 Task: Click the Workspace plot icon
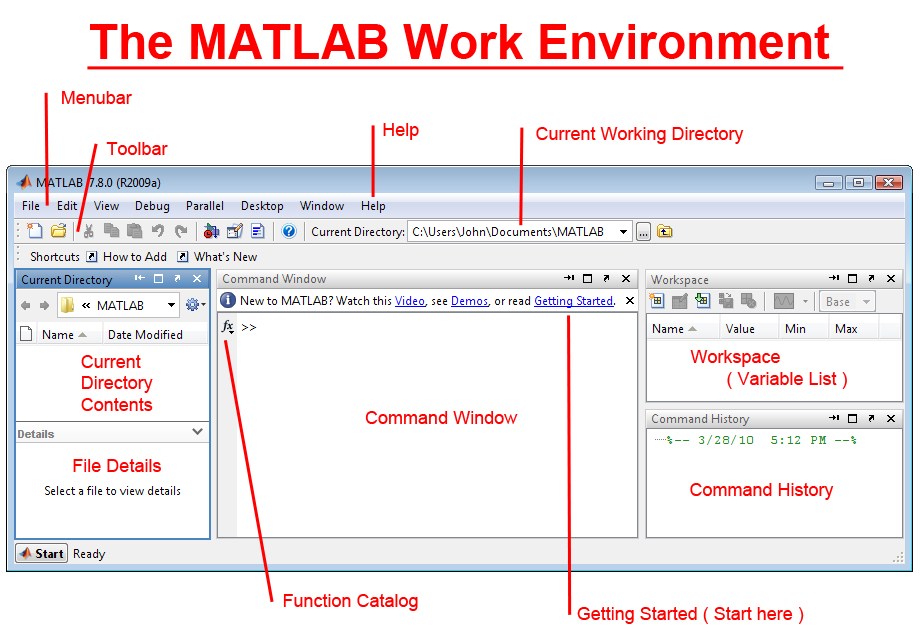(x=784, y=302)
